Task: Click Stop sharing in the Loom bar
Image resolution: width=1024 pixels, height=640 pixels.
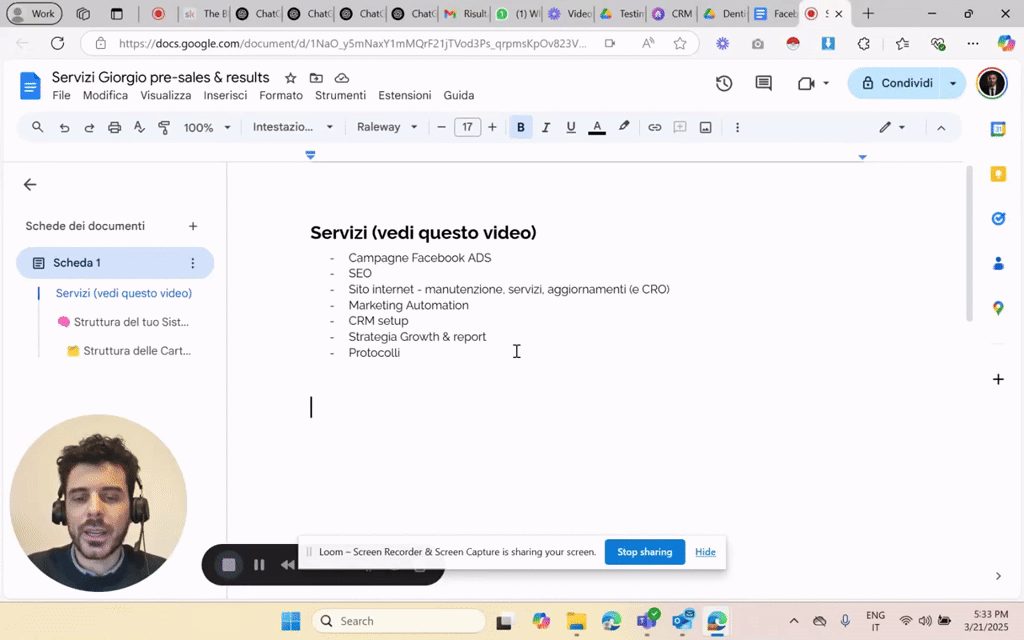Action: point(645,552)
